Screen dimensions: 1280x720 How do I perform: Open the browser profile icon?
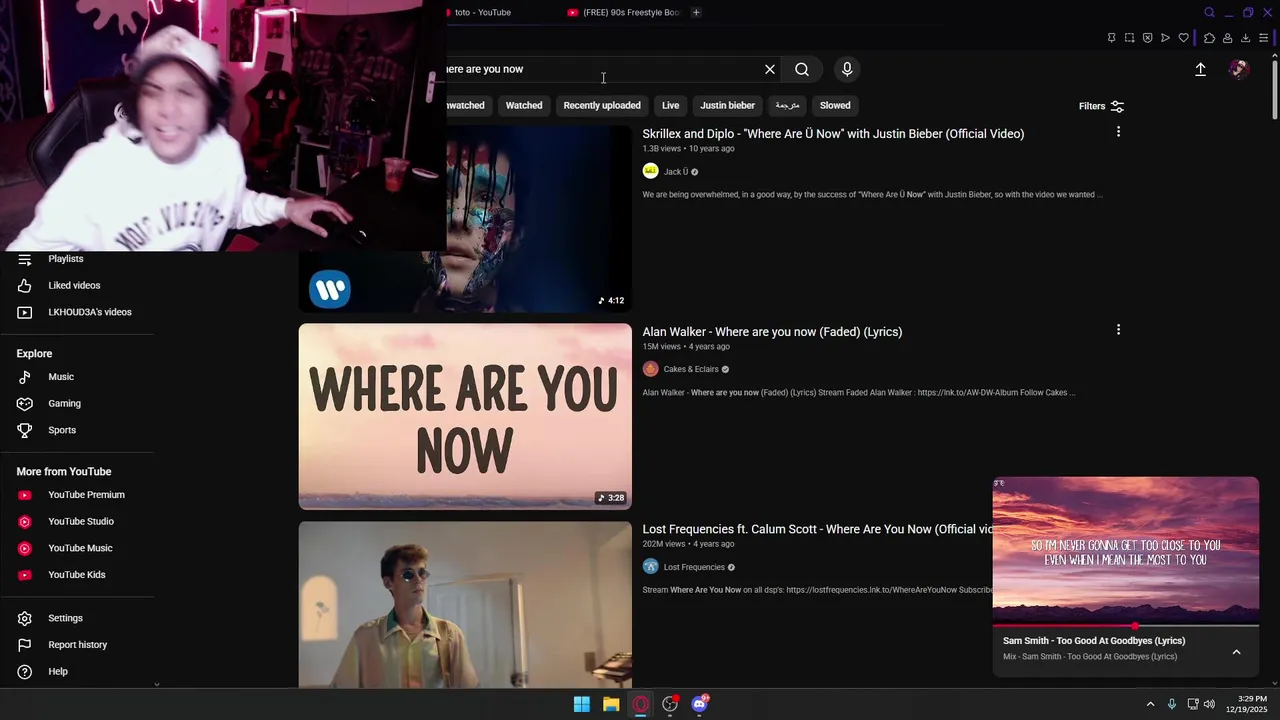(x=1227, y=38)
